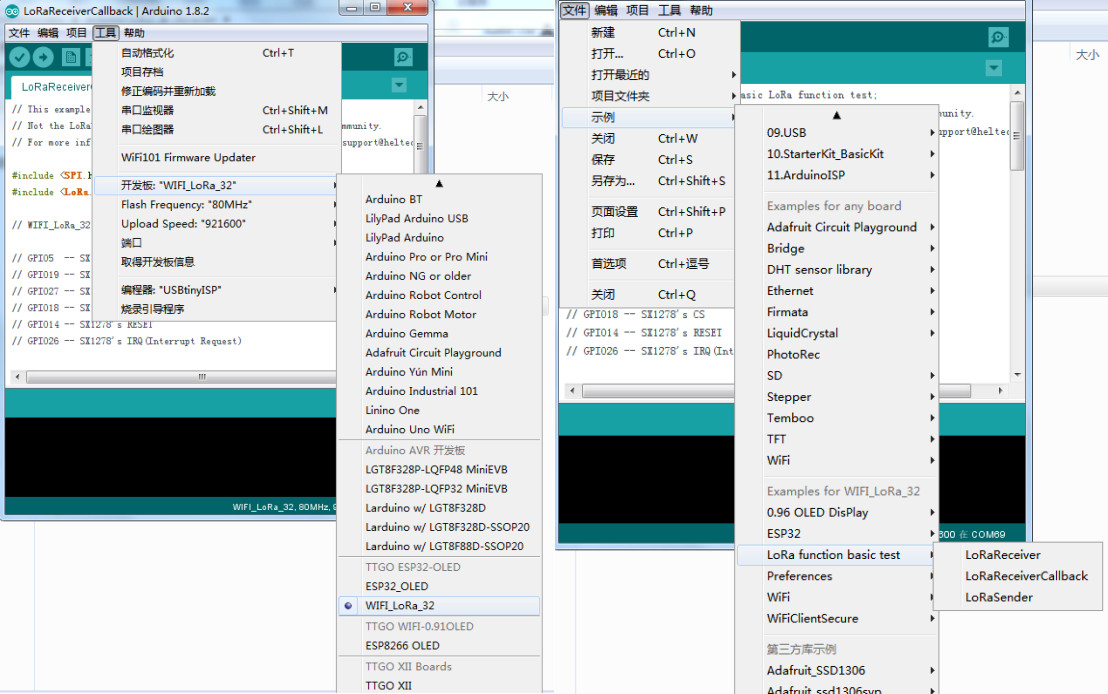Open 示例 examples submenu
This screenshot has height=694, width=1108.
coord(650,117)
